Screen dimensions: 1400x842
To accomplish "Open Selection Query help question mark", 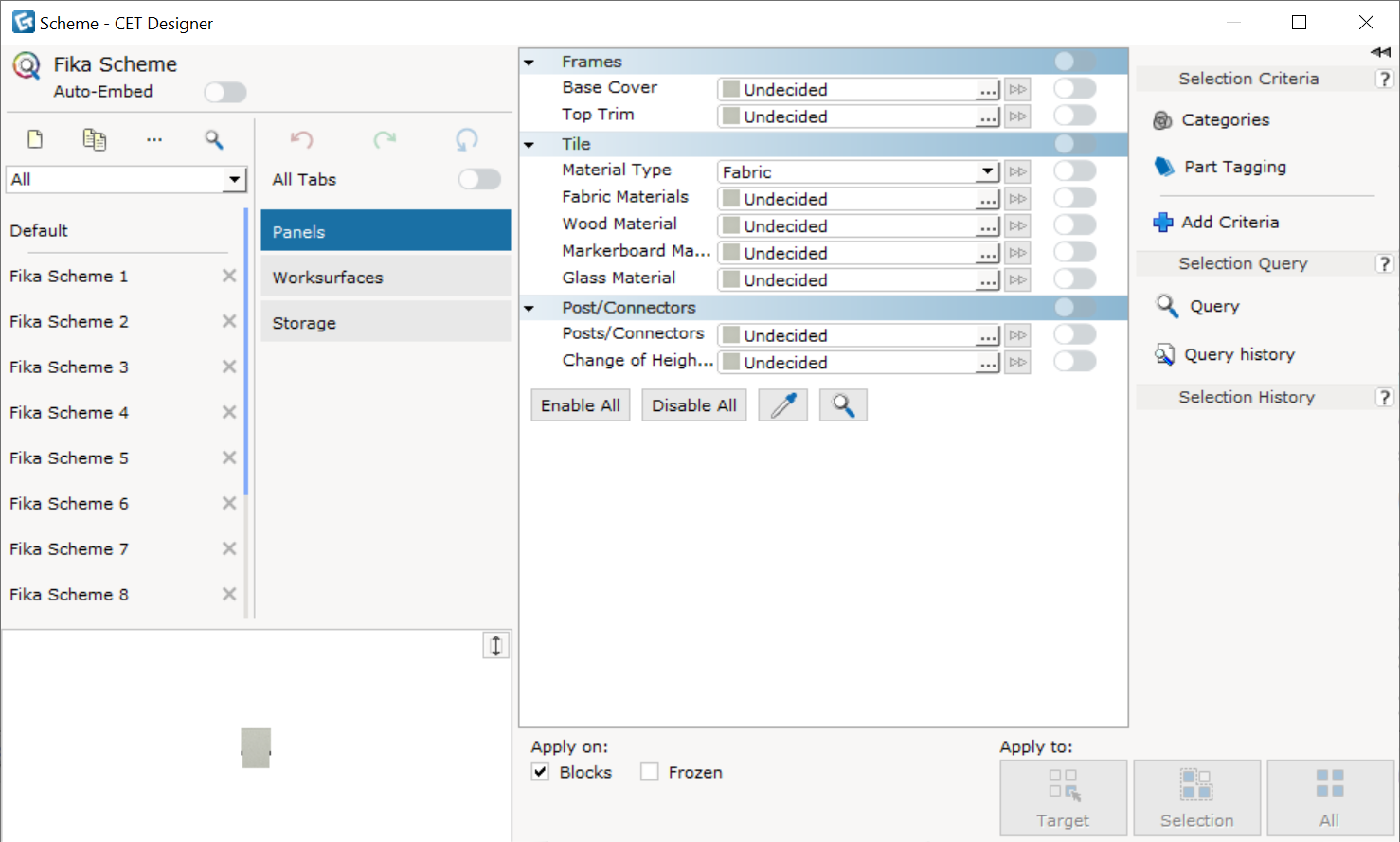I will point(1384,263).
